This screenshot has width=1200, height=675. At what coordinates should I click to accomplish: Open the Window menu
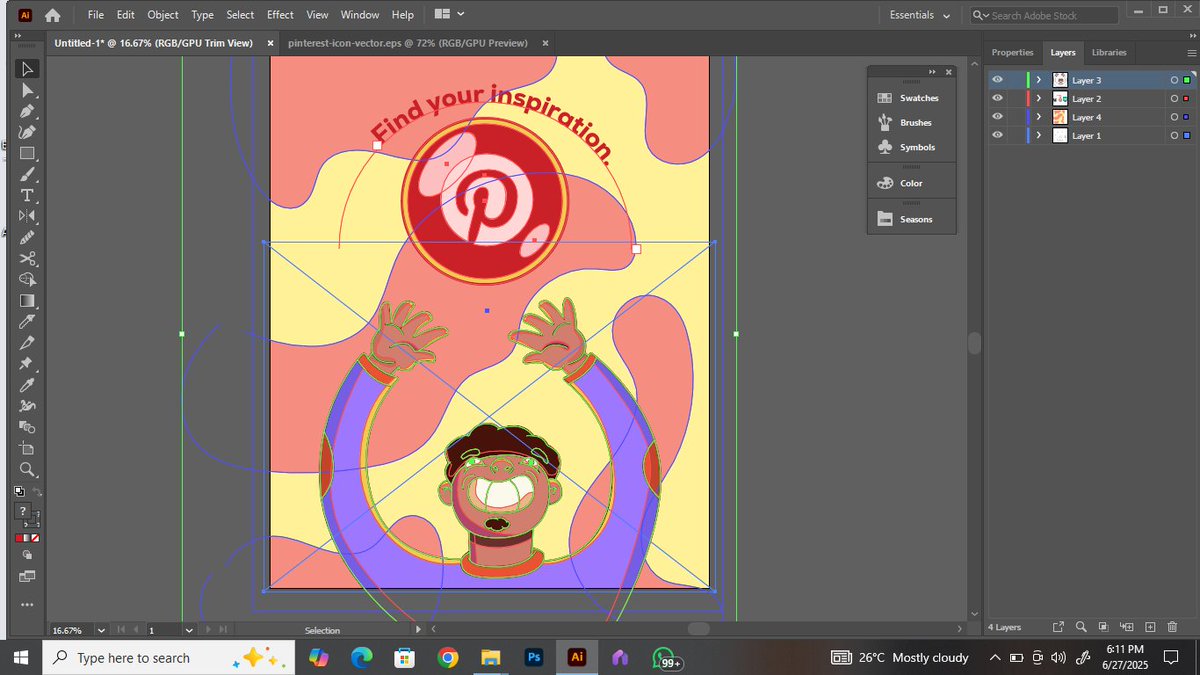pyautogui.click(x=359, y=15)
